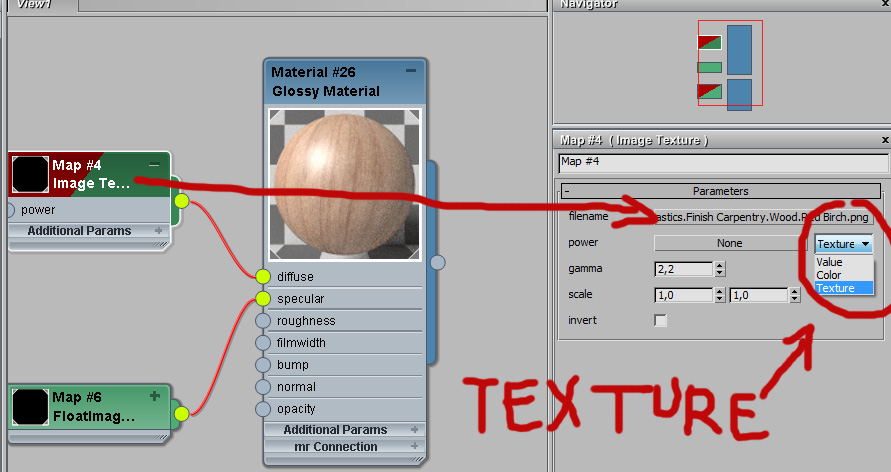The width and height of the screenshot is (891, 472).
Task: Click the second scale spinner arrows
Action: 795,295
